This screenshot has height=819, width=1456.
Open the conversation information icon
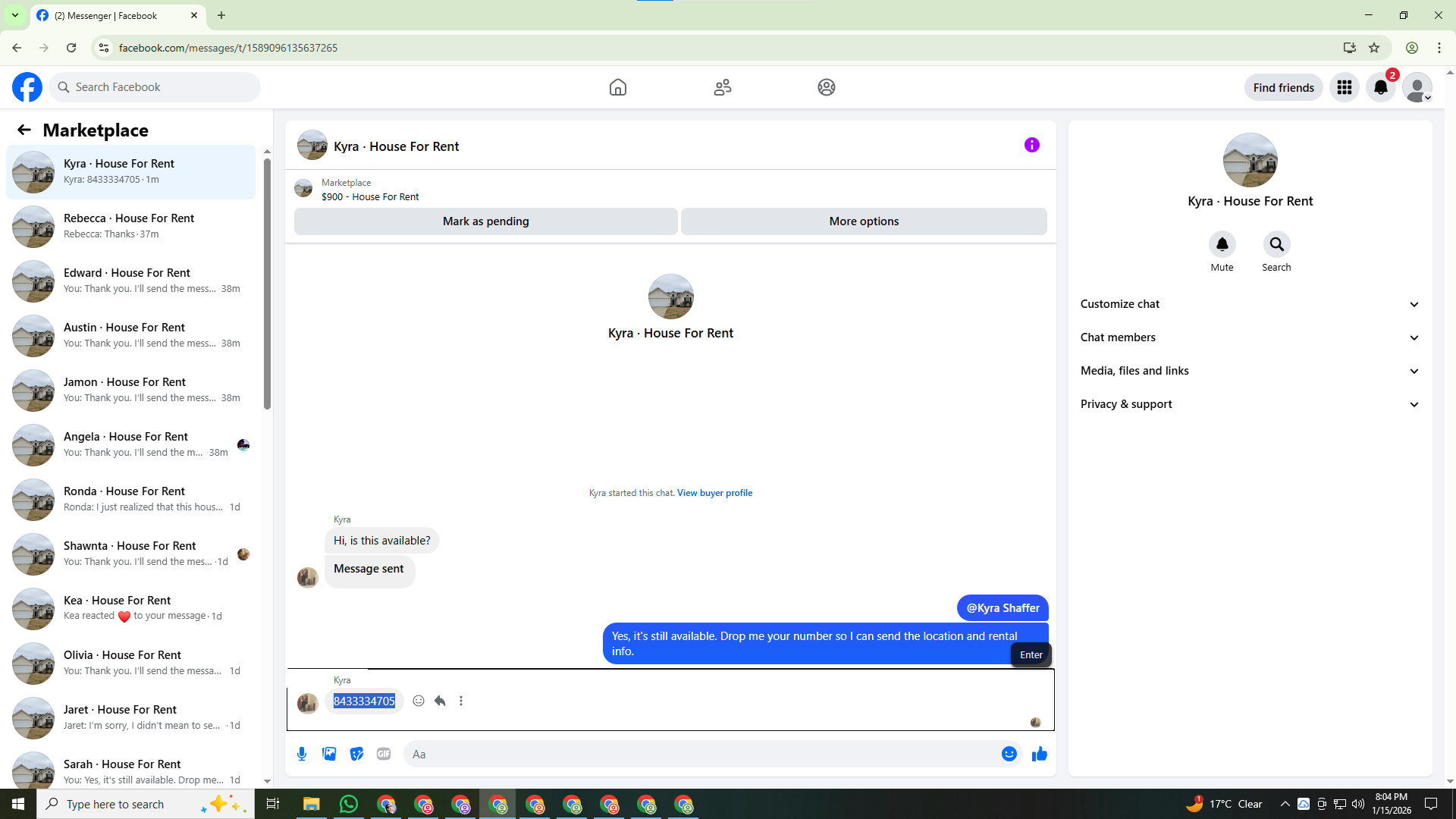tap(1031, 145)
